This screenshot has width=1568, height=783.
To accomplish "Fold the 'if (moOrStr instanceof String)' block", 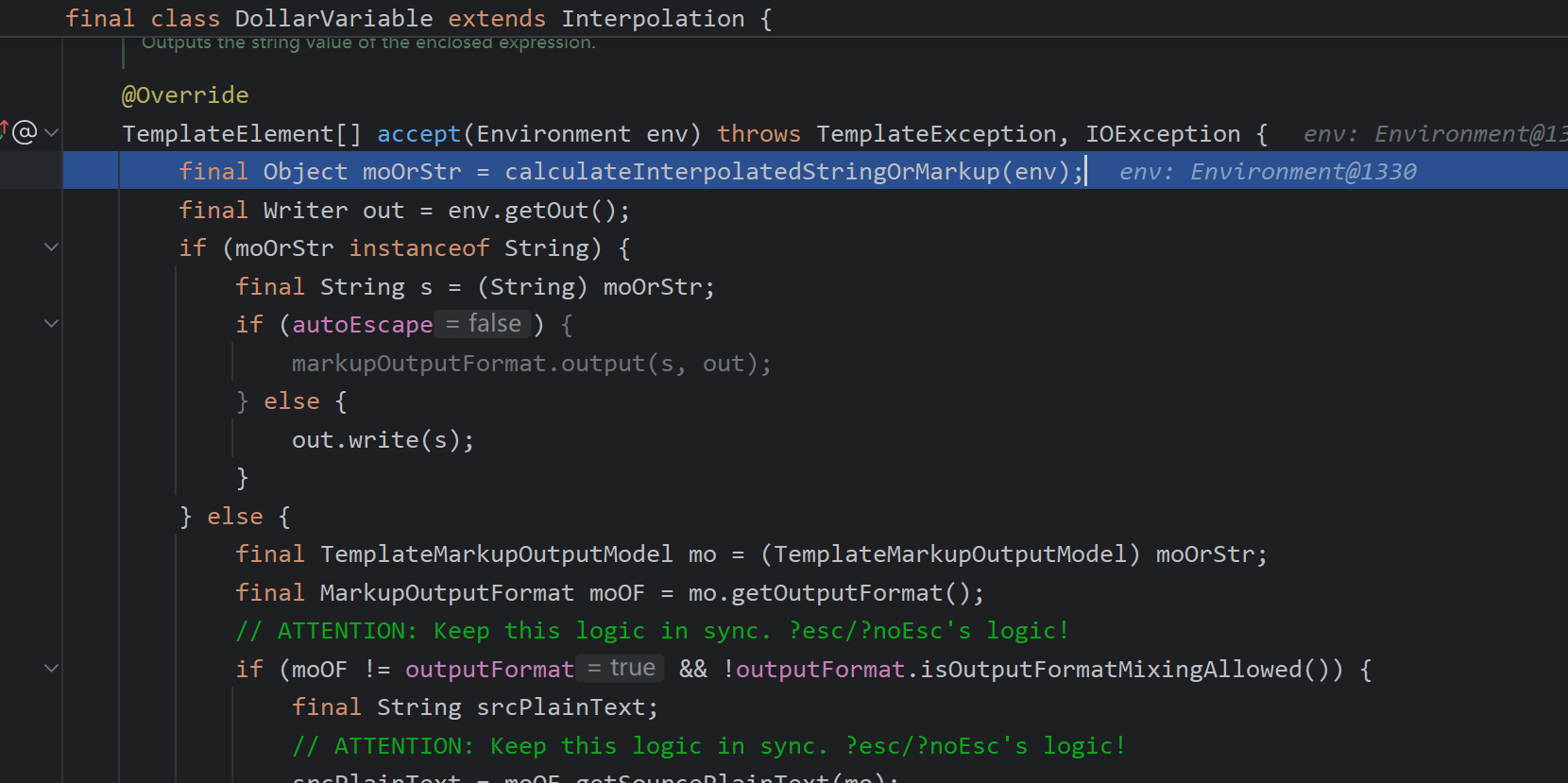I will click(52, 247).
